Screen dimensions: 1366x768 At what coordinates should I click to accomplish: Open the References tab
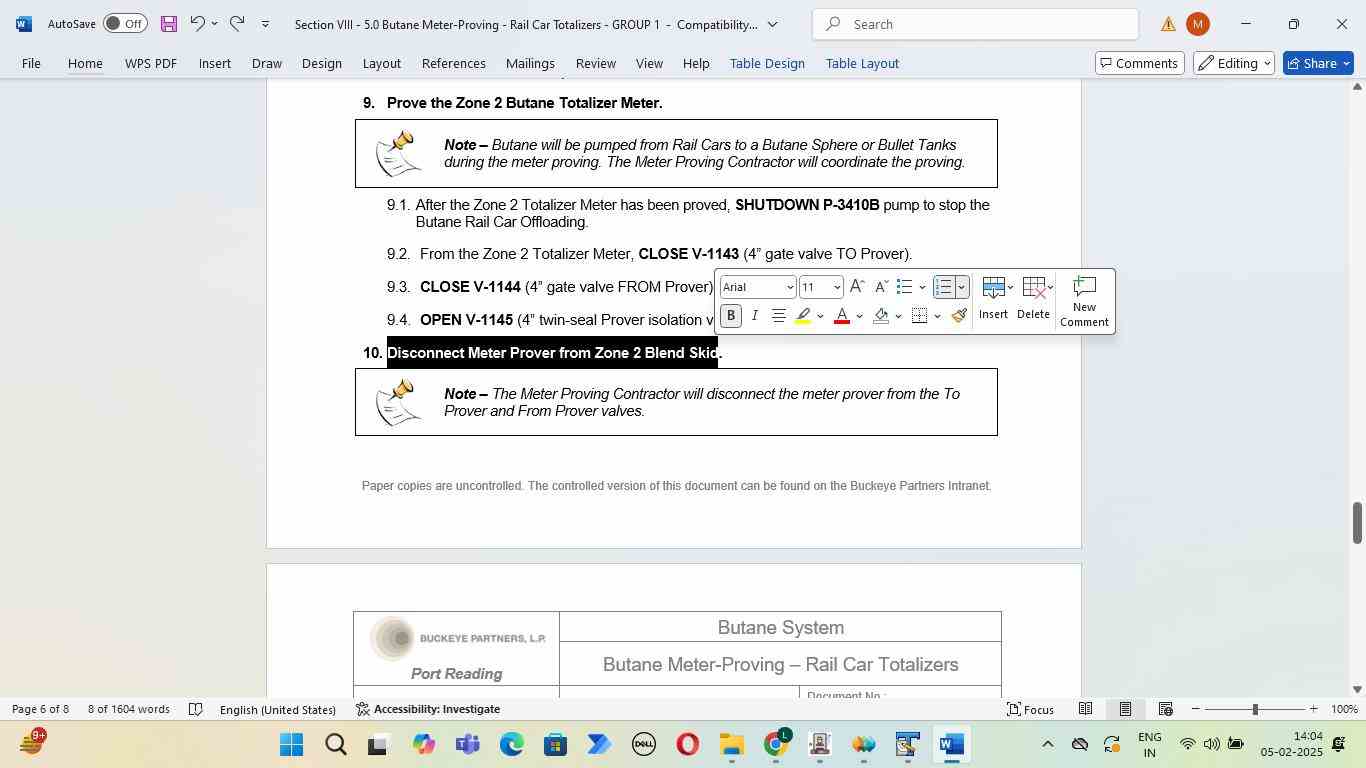[454, 63]
